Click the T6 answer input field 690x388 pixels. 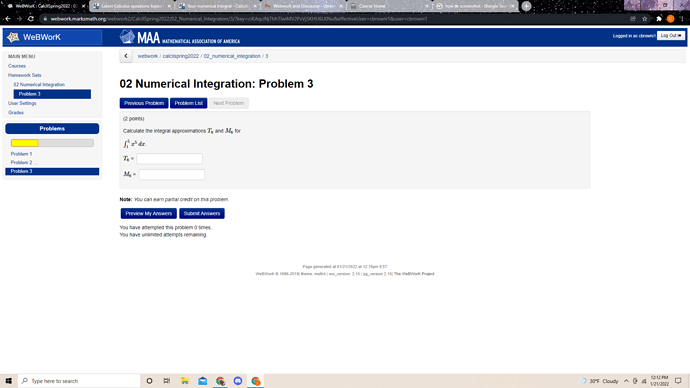(x=169, y=159)
